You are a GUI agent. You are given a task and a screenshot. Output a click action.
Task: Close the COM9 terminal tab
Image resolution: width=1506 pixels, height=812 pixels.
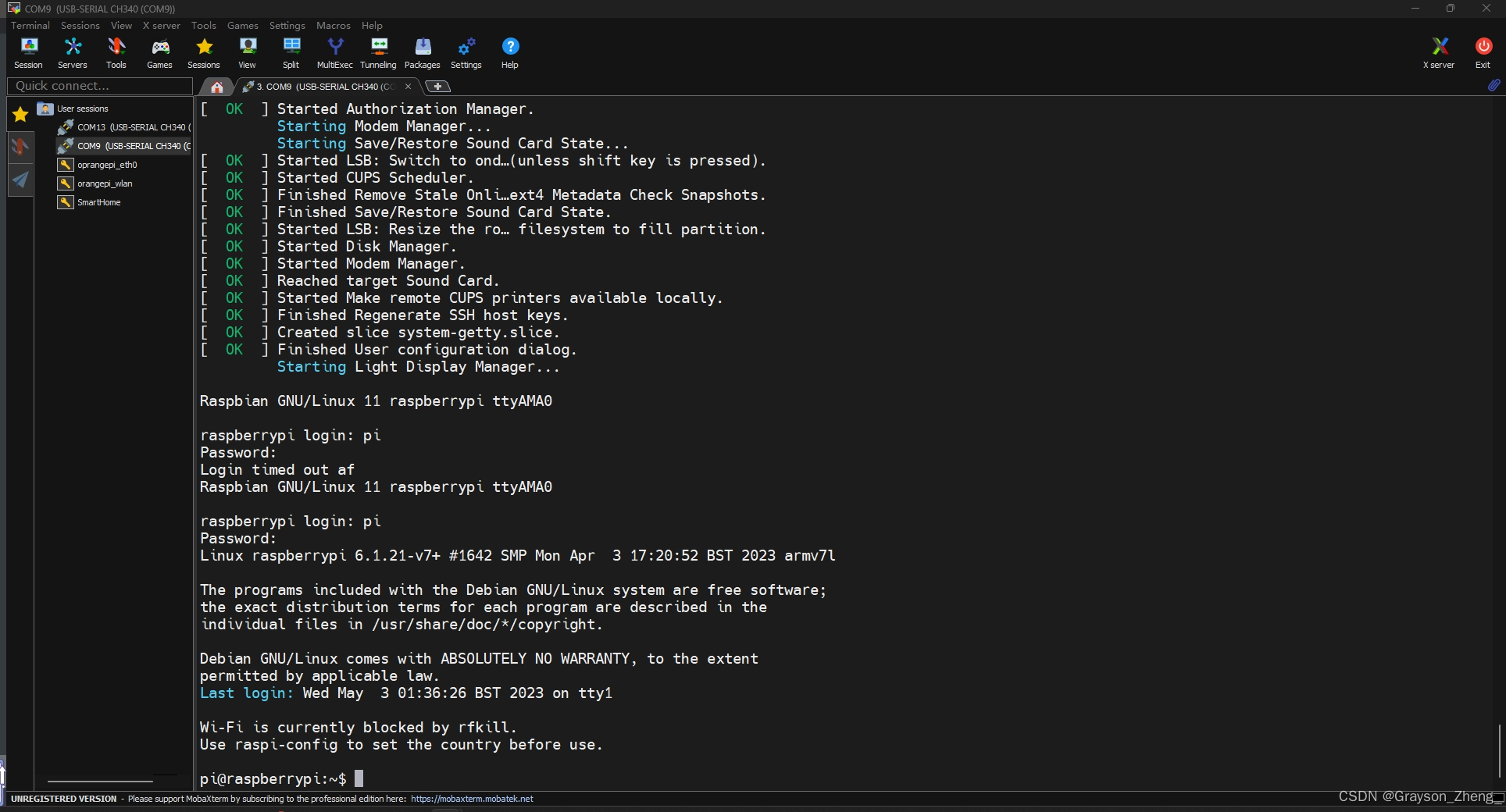[x=408, y=87]
